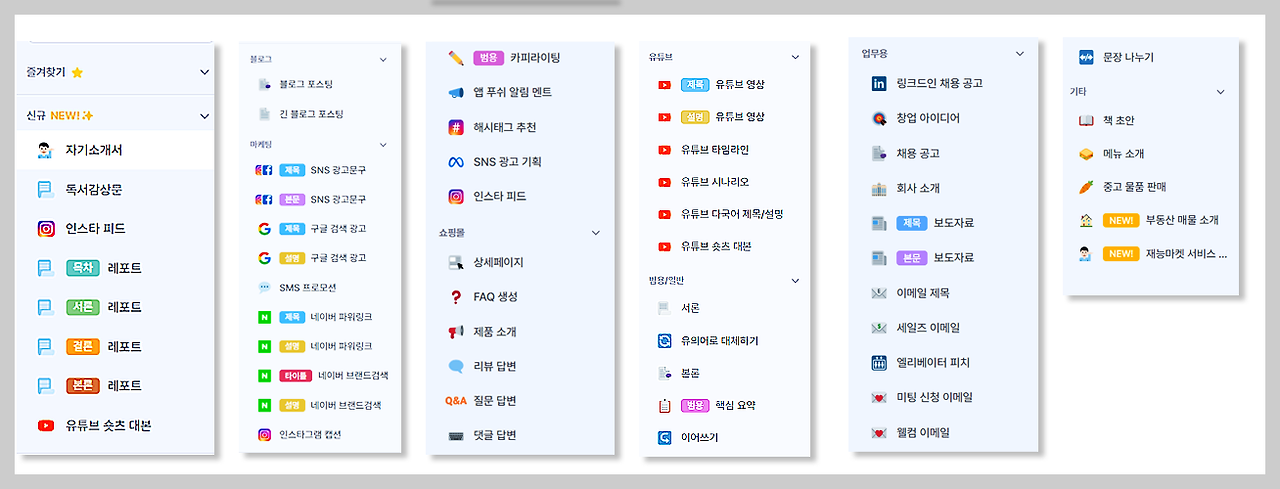Image resolution: width=1280 pixels, height=489 pixels.
Task: Click the icon beside 이어쓰기
Action: [664, 438]
